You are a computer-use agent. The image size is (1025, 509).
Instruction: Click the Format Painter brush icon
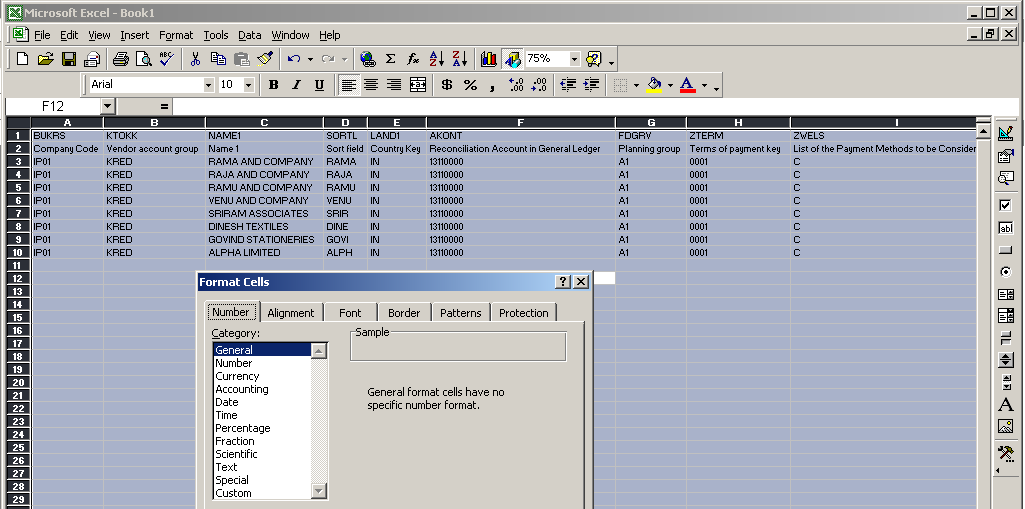[x=265, y=59]
